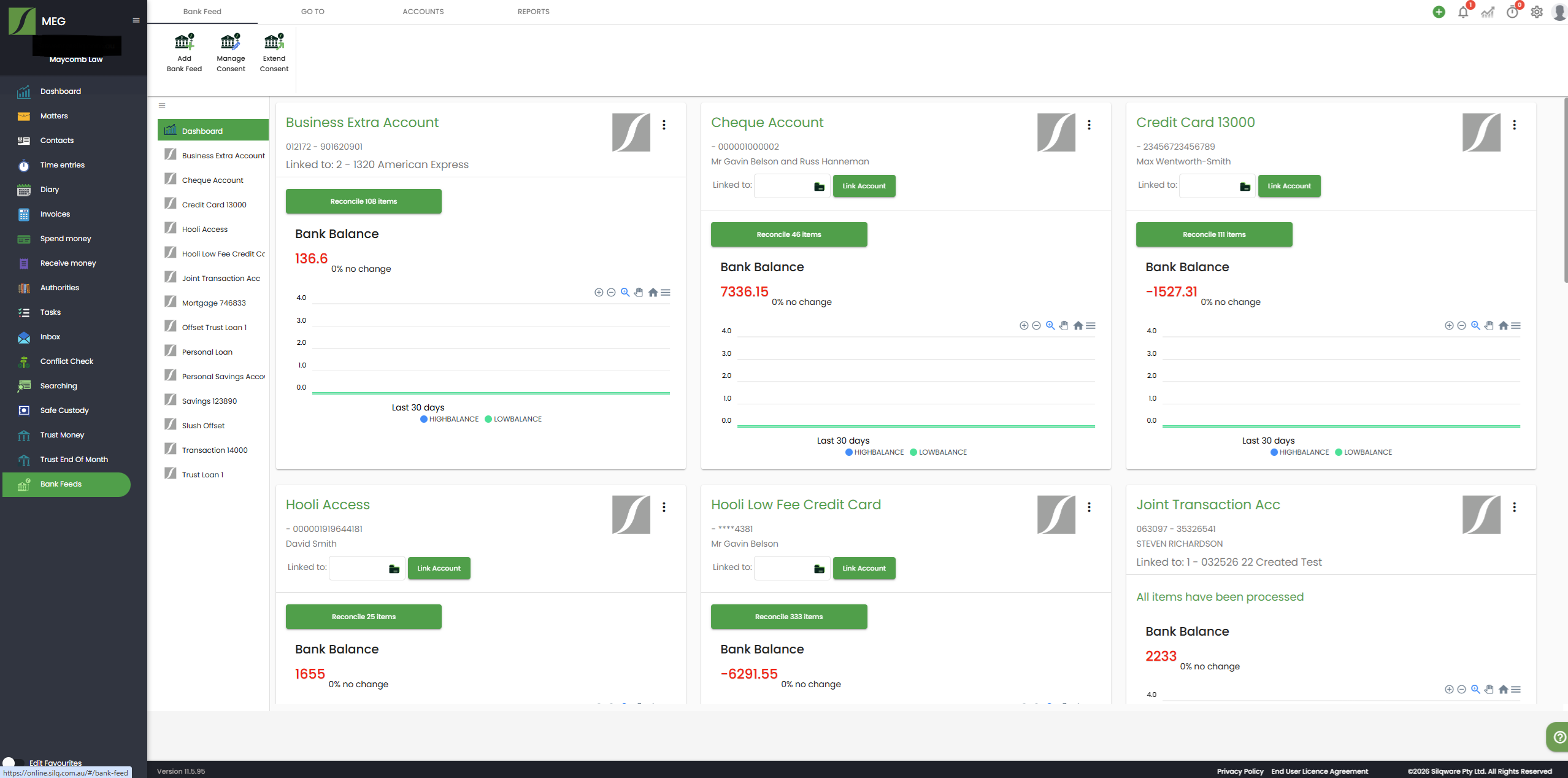Viewport: 1568px width, 778px height.
Task: Click Linked to field in Hooli Access
Action: tap(358, 568)
